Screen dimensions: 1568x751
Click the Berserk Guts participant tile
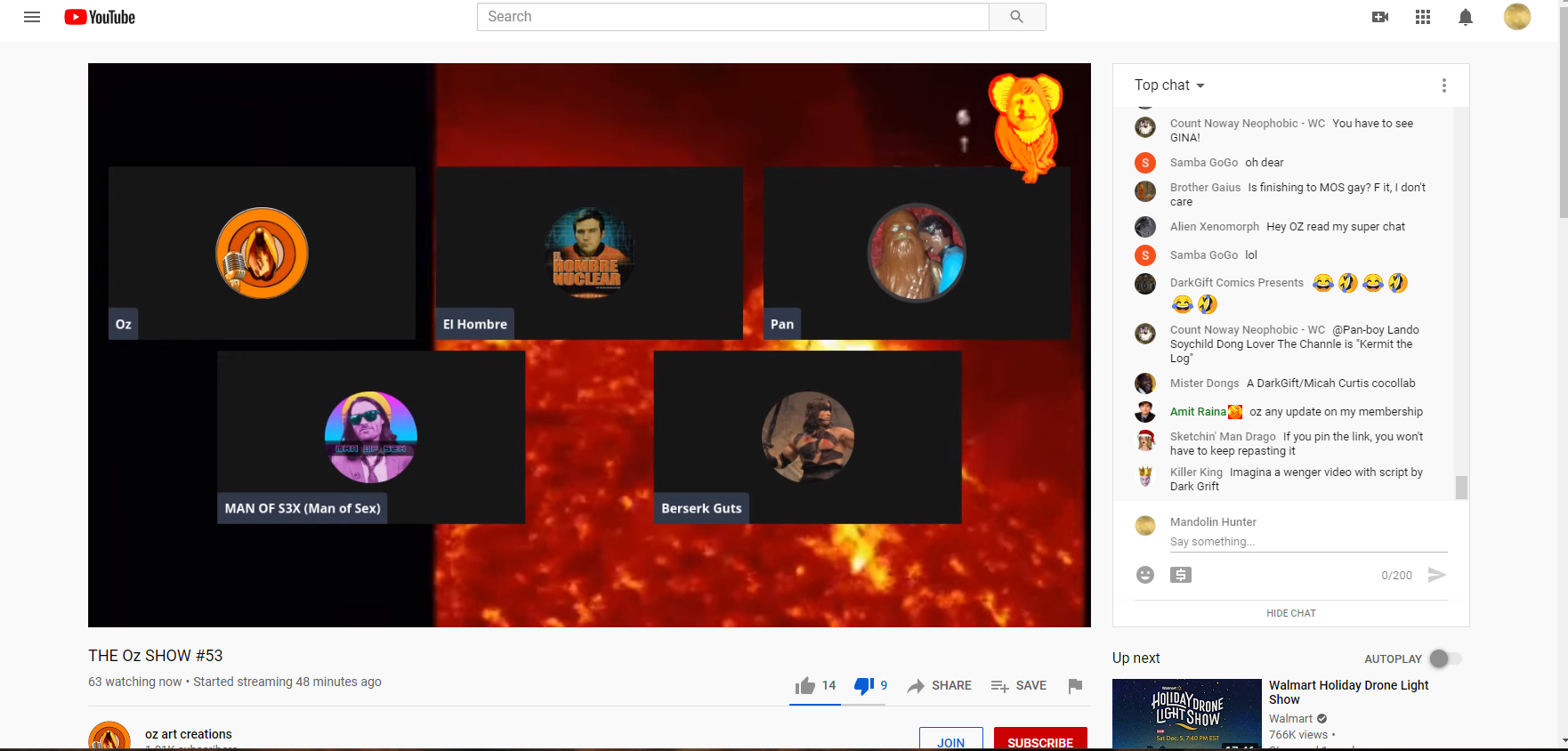pyautogui.click(x=807, y=437)
